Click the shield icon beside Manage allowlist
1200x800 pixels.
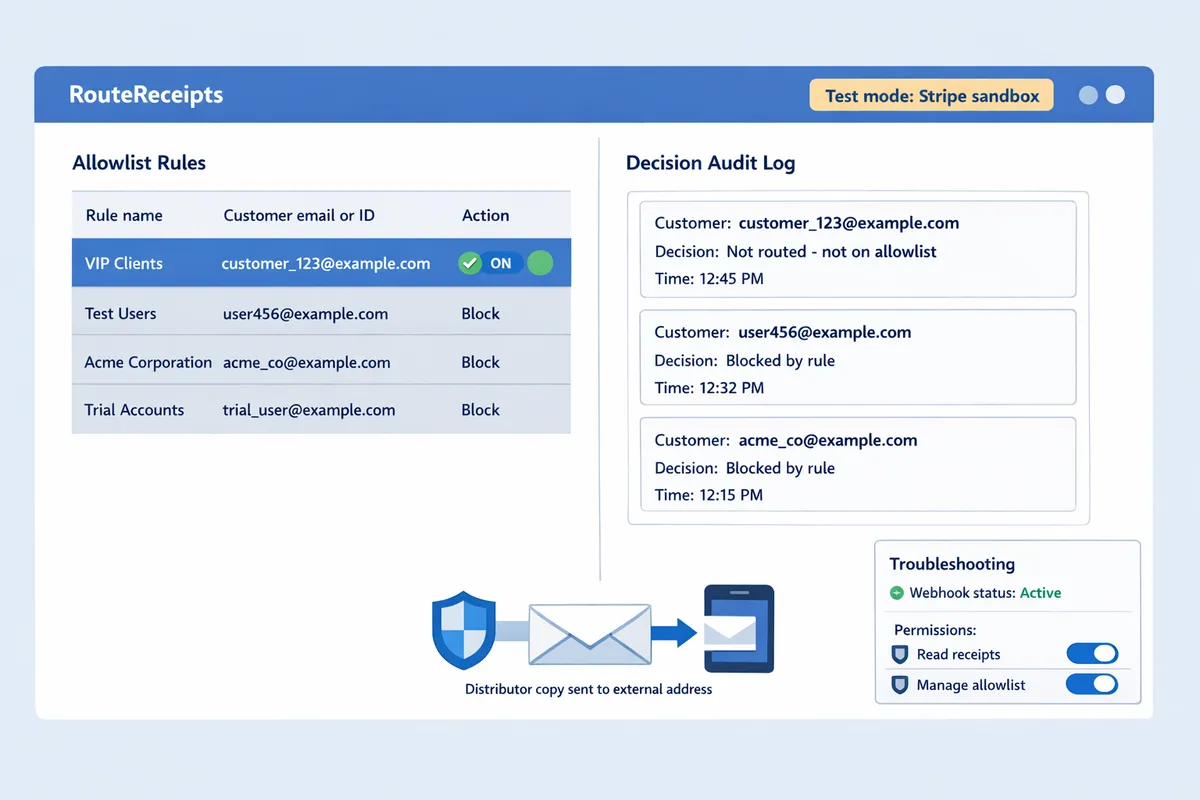[898, 685]
